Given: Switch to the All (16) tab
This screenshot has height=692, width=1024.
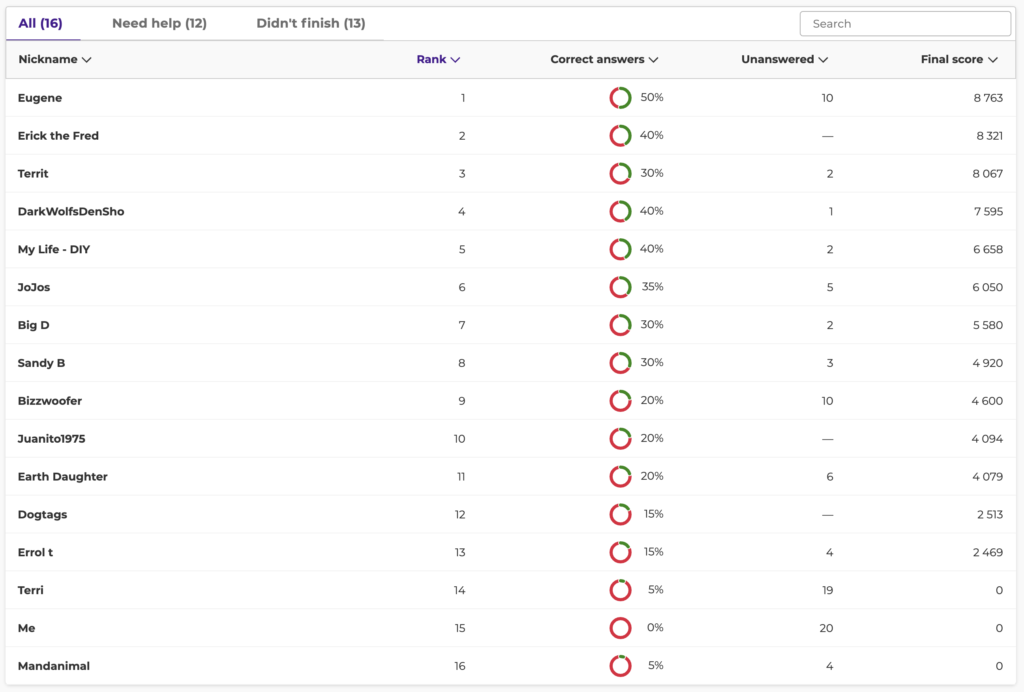Looking at the screenshot, I should (x=40, y=23).
